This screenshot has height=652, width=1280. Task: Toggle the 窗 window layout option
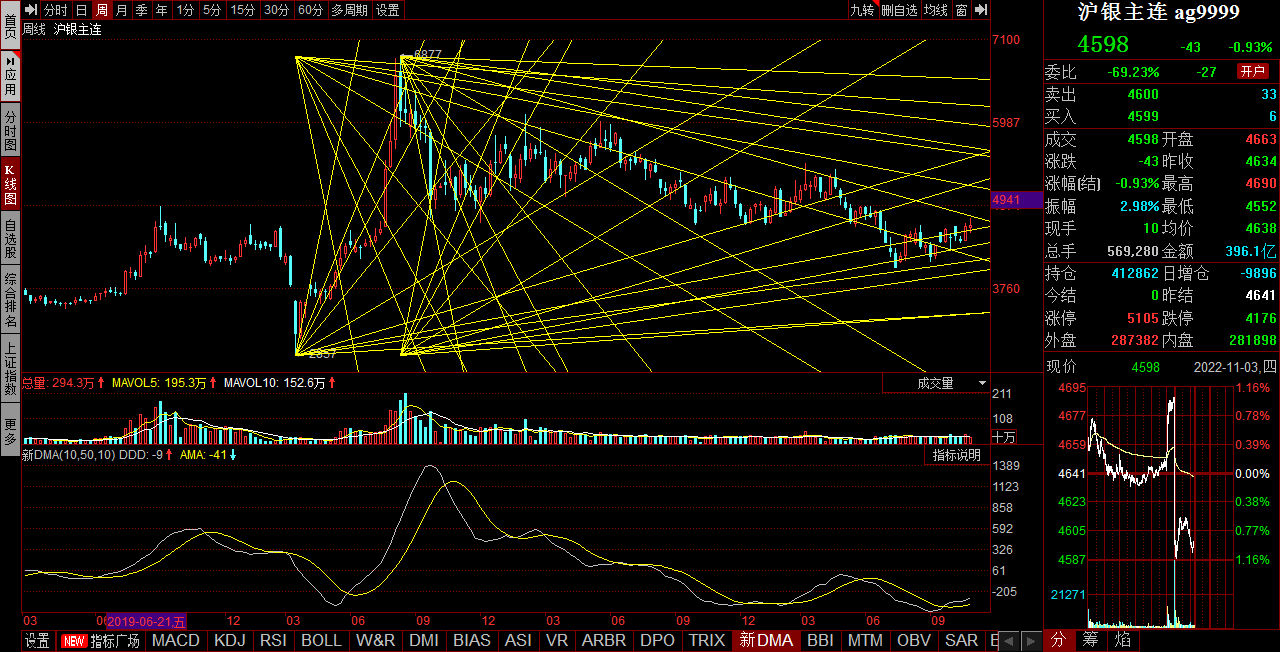click(961, 10)
